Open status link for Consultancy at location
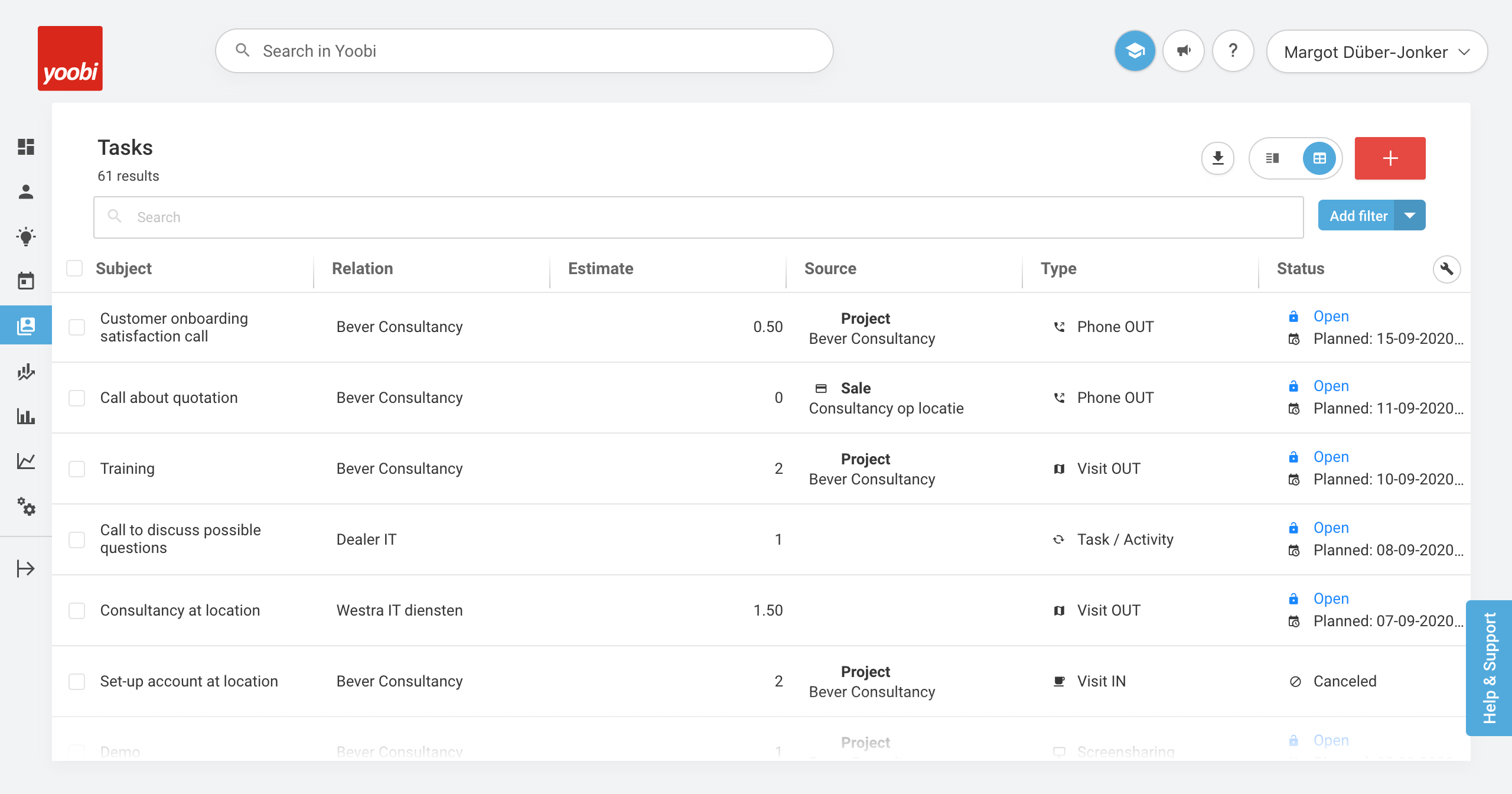The height and width of the screenshot is (794, 1512). (1331, 598)
